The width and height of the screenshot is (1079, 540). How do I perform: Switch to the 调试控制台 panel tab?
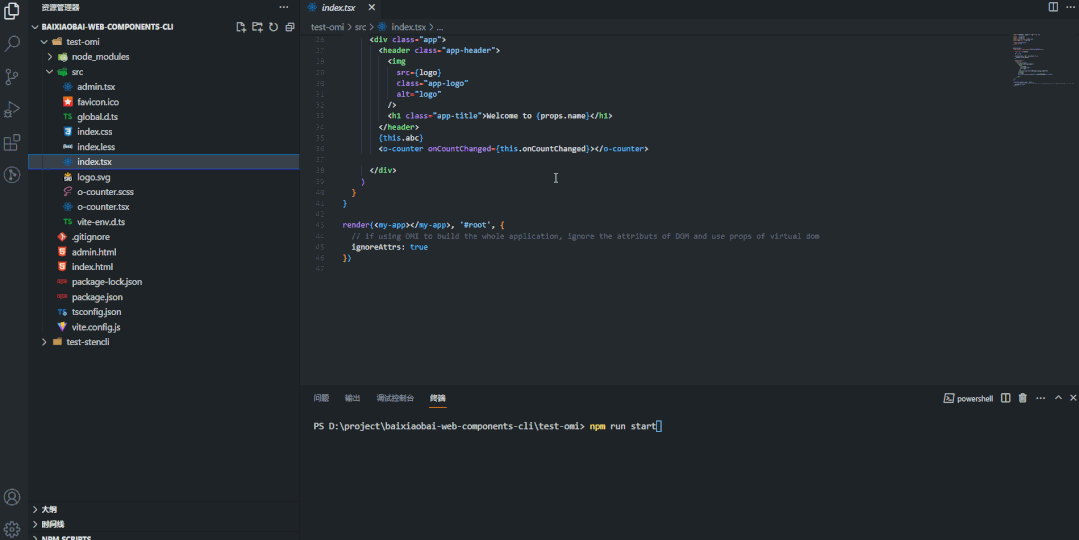pos(395,398)
